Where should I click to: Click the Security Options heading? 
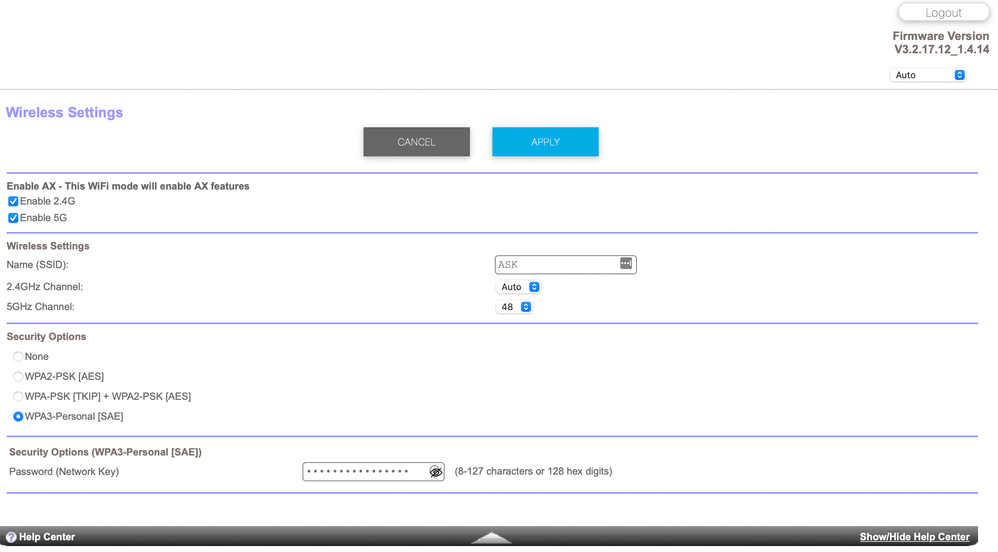[x=46, y=336]
